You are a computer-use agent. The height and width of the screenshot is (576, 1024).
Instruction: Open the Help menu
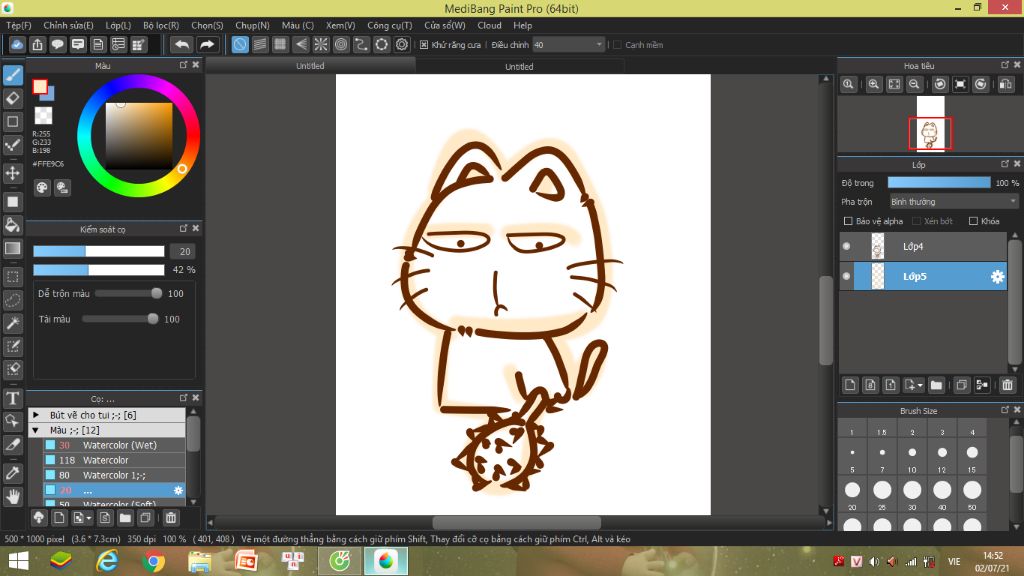coord(522,25)
